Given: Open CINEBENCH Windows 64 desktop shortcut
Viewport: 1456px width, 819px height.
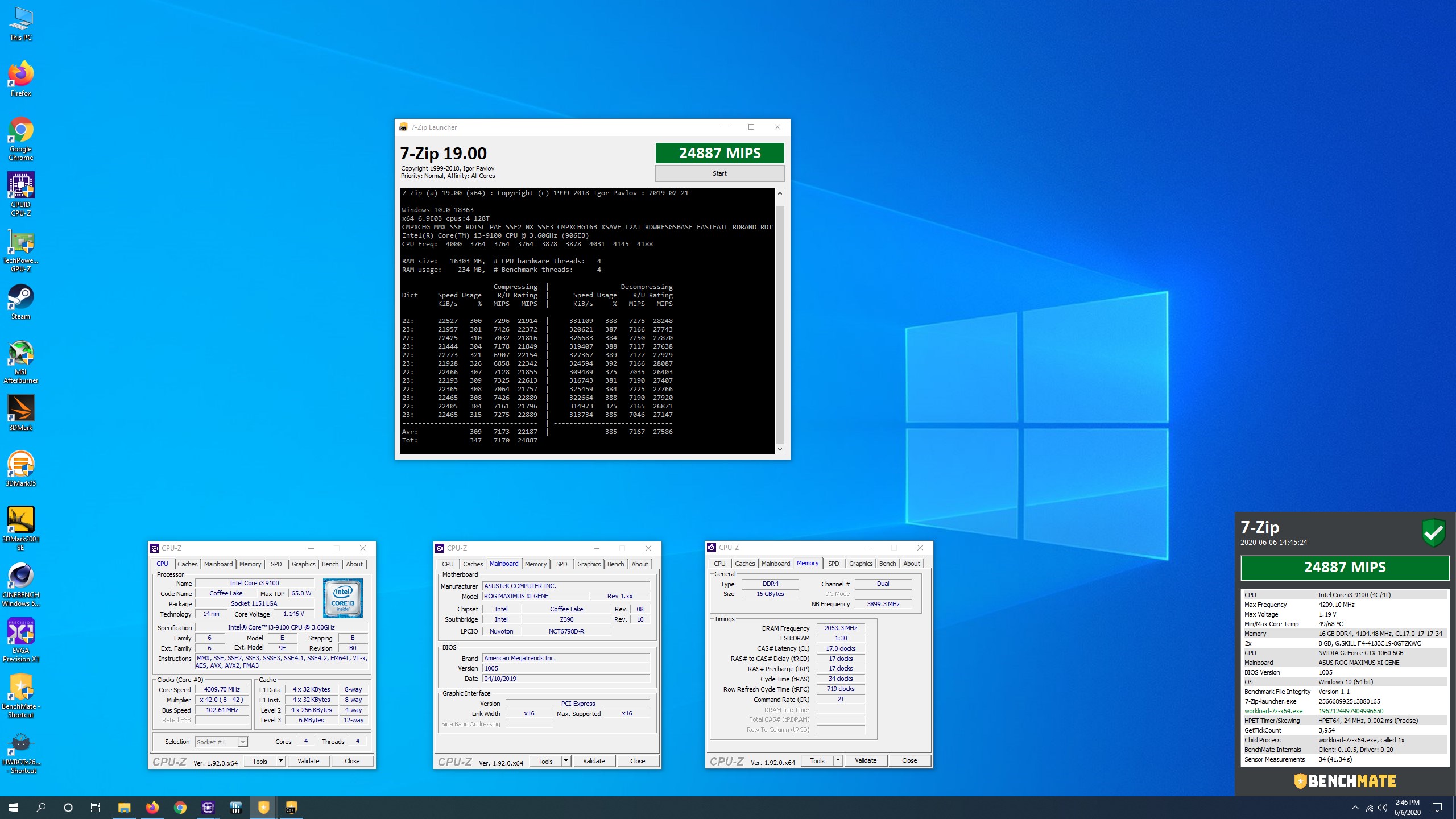Looking at the screenshot, I should tap(20, 585).
